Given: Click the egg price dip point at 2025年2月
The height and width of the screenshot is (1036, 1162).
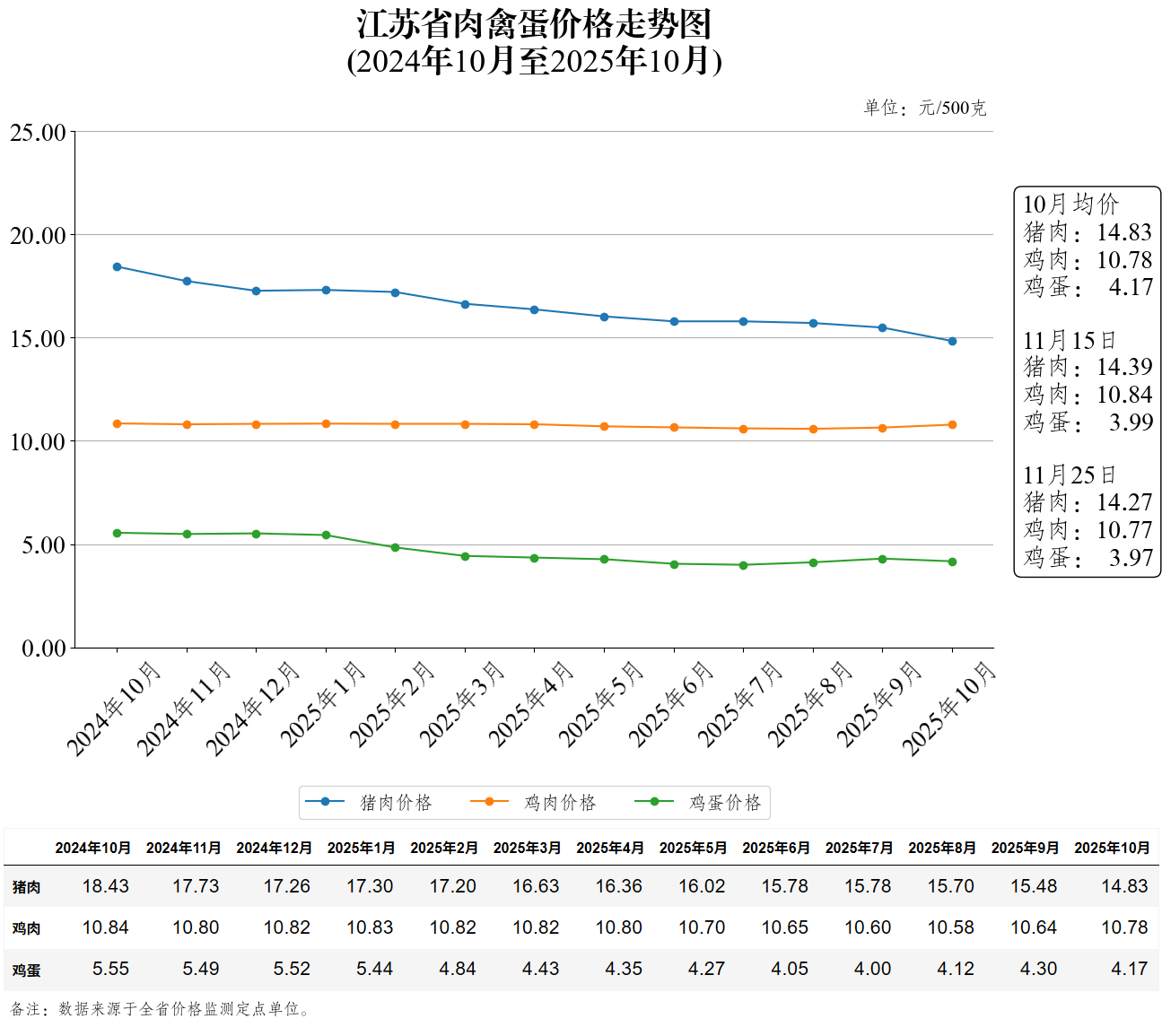Looking at the screenshot, I should pos(395,546).
